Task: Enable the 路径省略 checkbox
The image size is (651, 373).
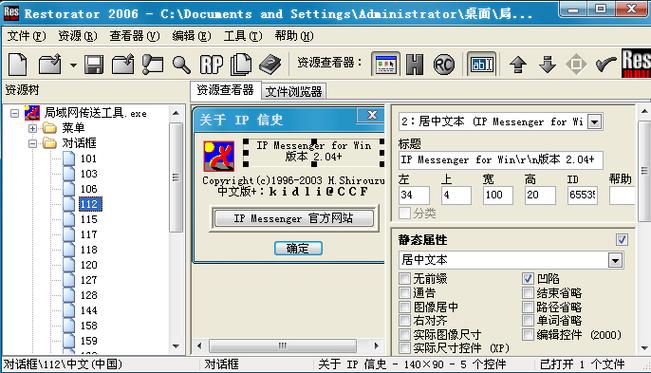Action: click(528, 307)
